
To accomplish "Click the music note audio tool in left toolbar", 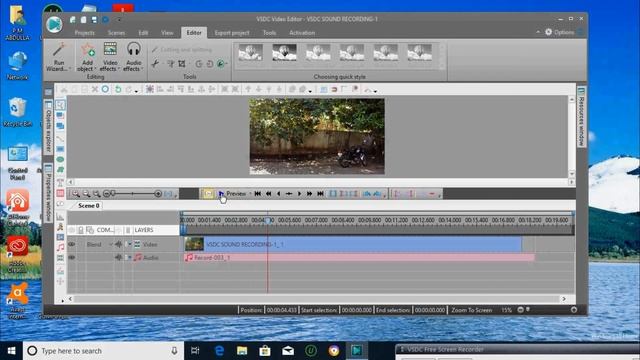I will pyautogui.click(x=60, y=247).
